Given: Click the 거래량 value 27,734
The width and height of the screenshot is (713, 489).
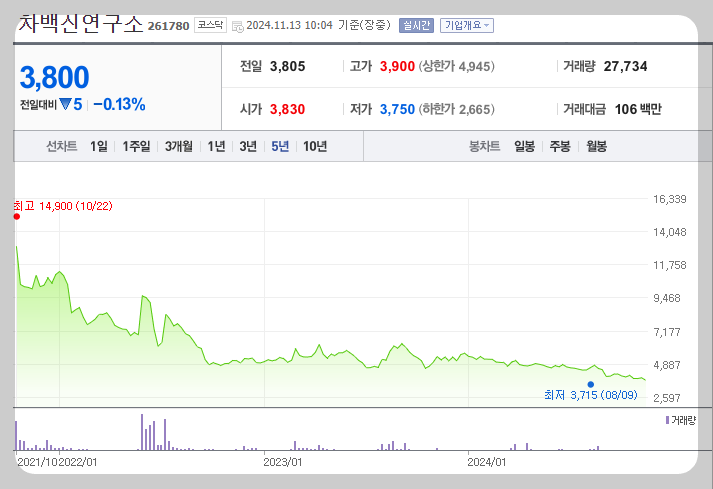Looking at the screenshot, I should pyautogui.click(x=625, y=66).
